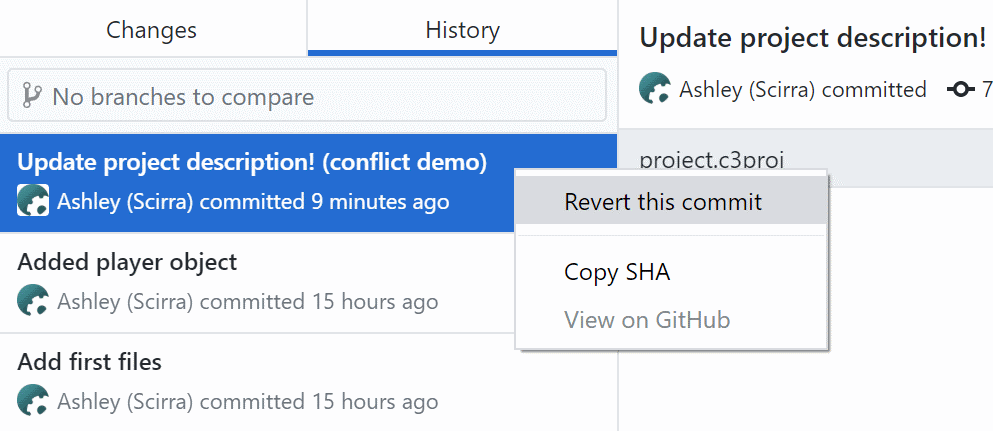Focus the 'No branches to compare' field

click(307, 96)
